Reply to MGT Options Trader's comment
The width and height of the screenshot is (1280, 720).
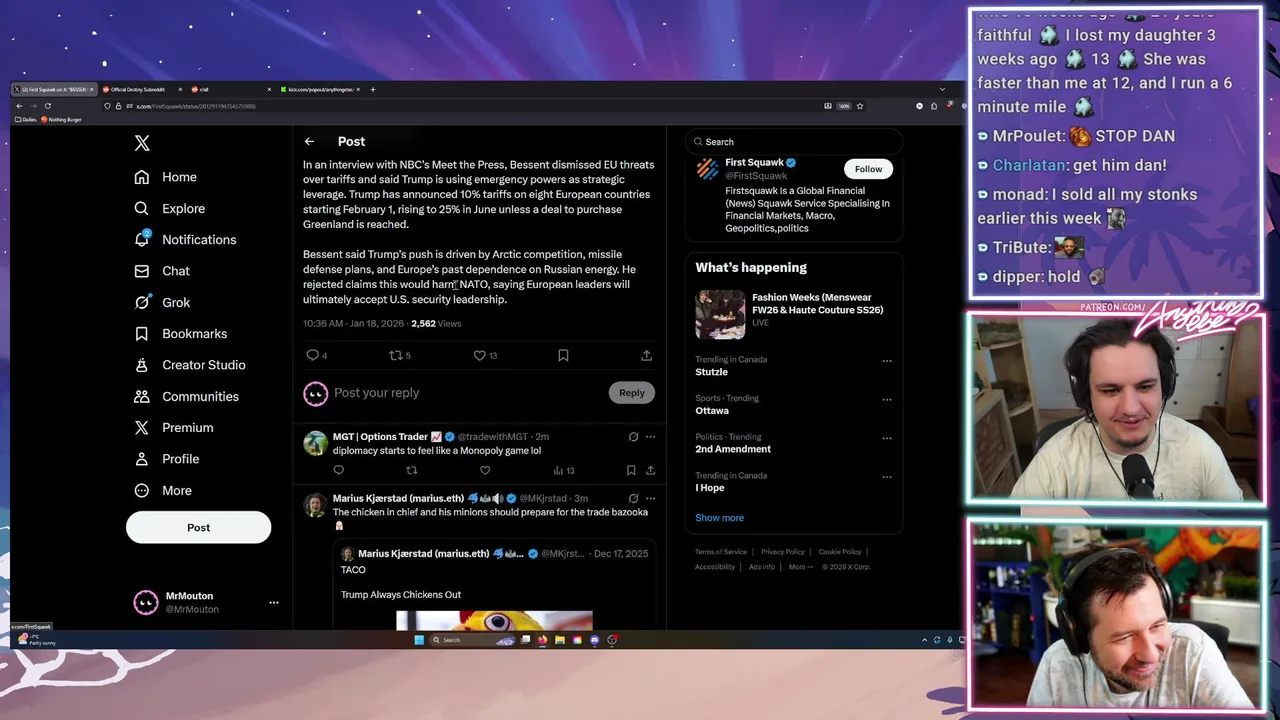click(x=339, y=470)
